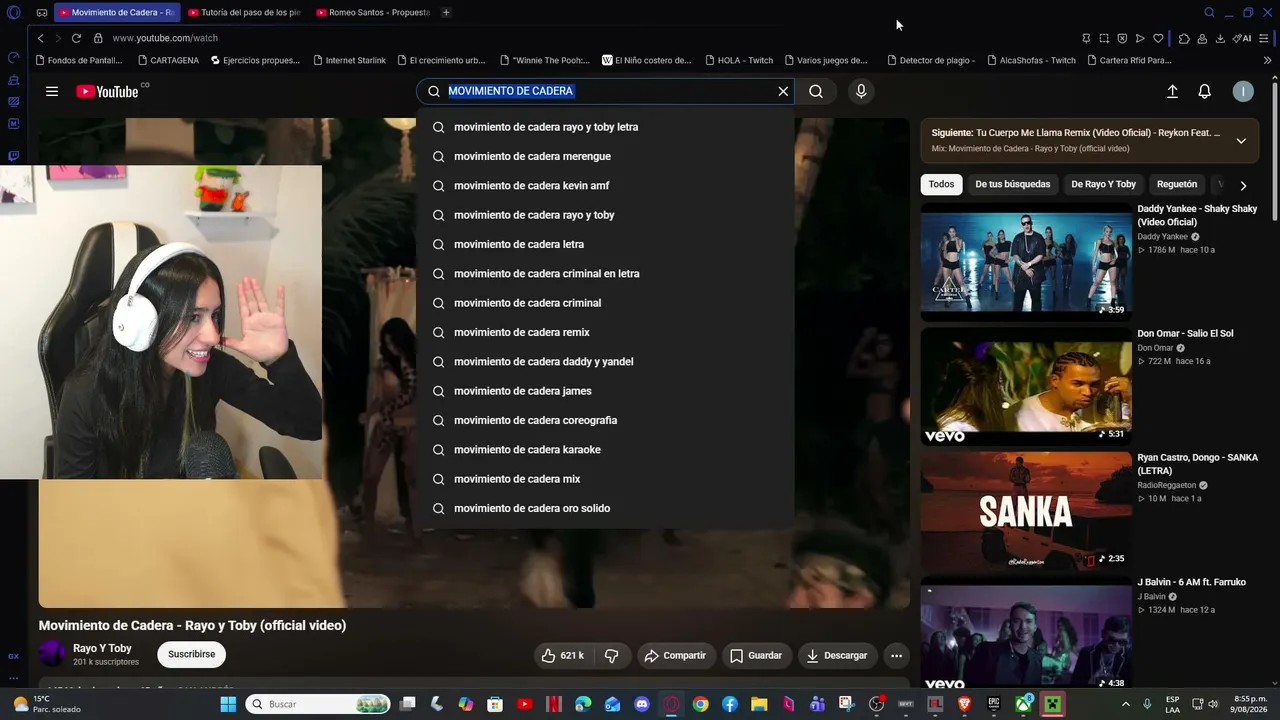This screenshot has height=720, width=1280.
Task: Dislike the Movimiento de Cadera video
Action: pos(611,655)
